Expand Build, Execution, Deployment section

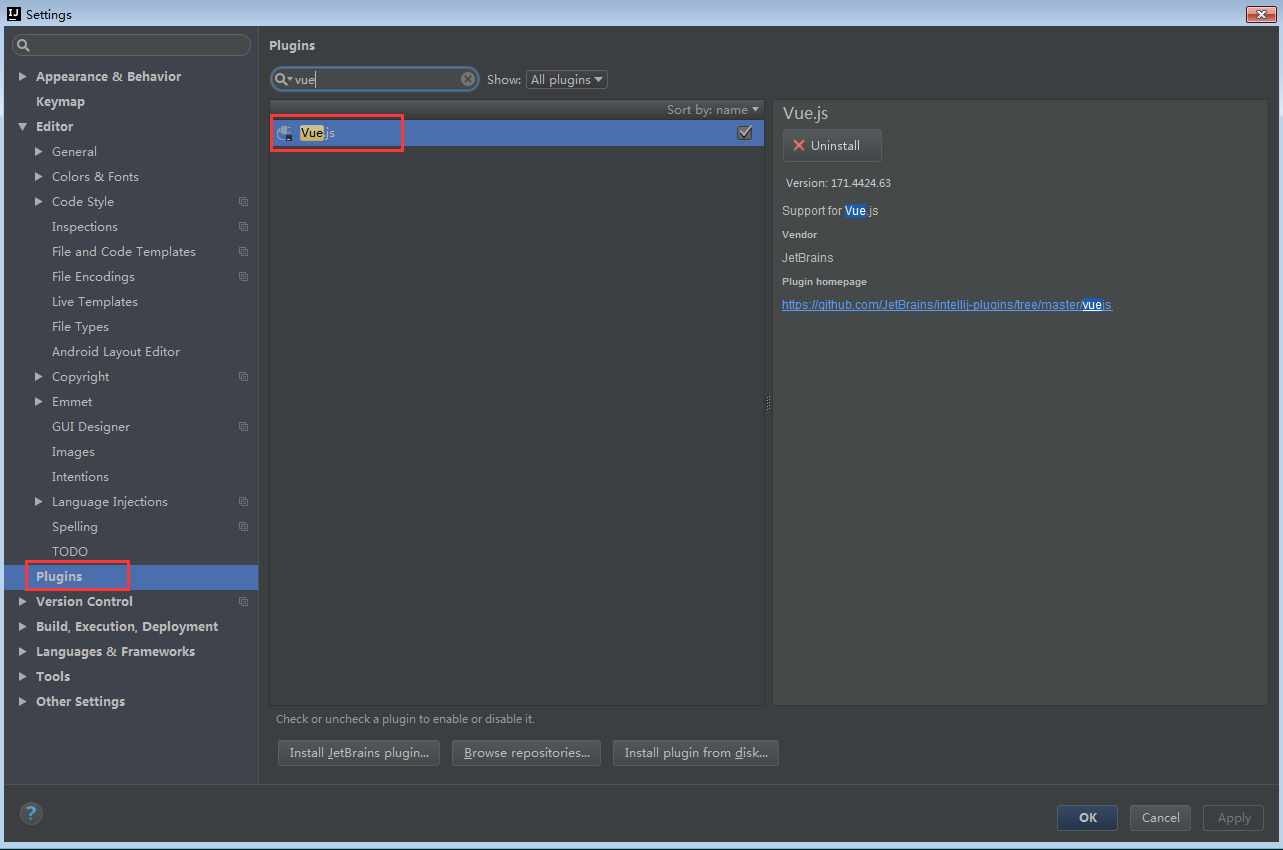pos(23,627)
